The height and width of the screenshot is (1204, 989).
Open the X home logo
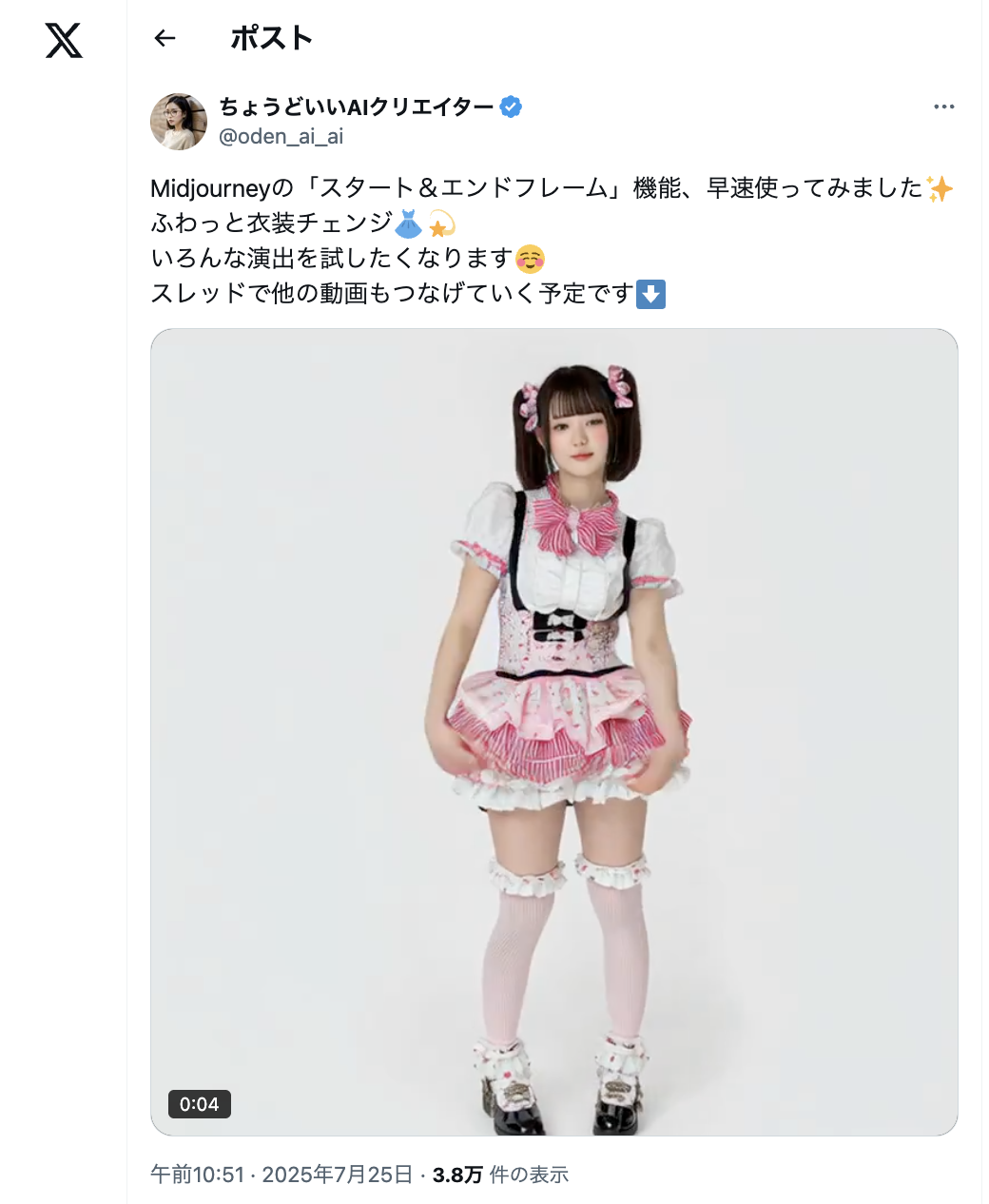tap(64, 40)
